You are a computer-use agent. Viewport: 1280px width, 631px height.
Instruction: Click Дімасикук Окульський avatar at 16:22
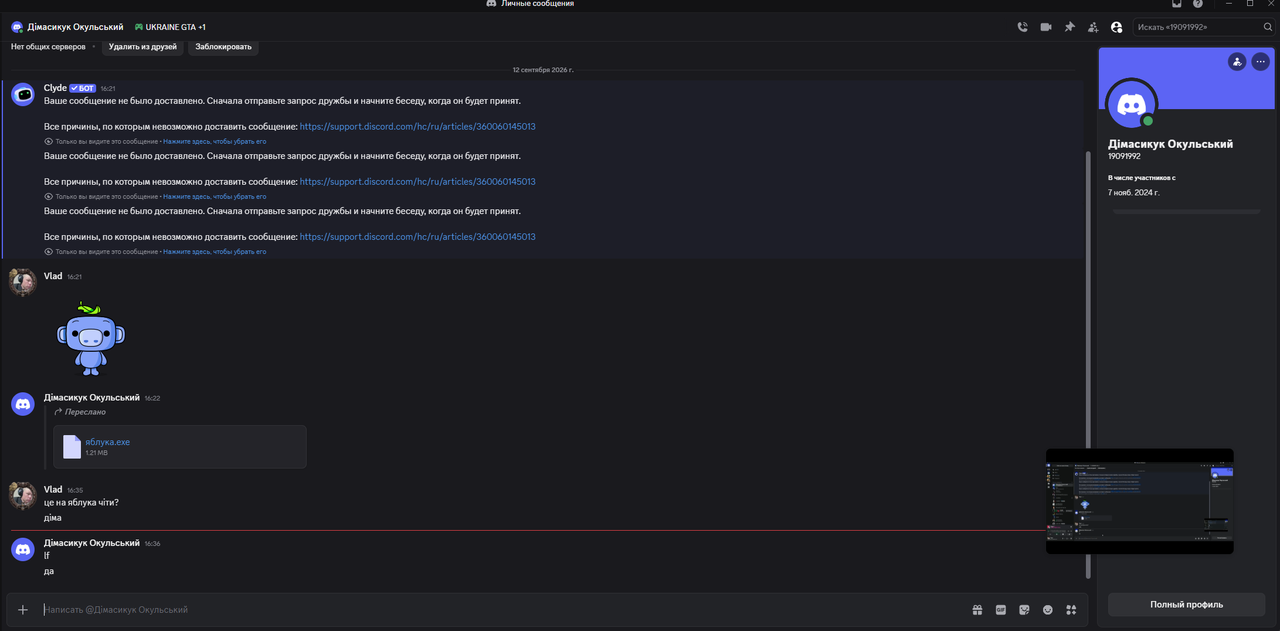23,404
